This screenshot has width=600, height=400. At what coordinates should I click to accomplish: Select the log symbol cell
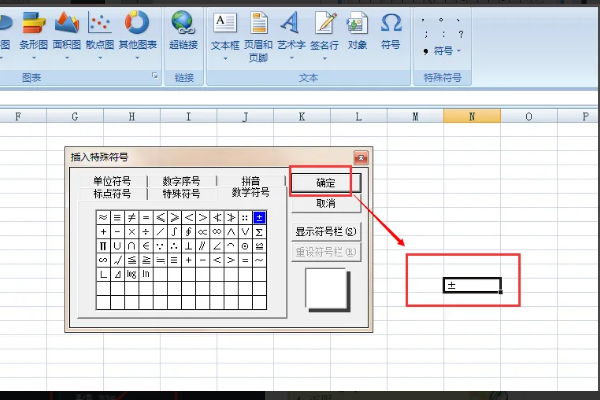pyautogui.click(x=132, y=274)
